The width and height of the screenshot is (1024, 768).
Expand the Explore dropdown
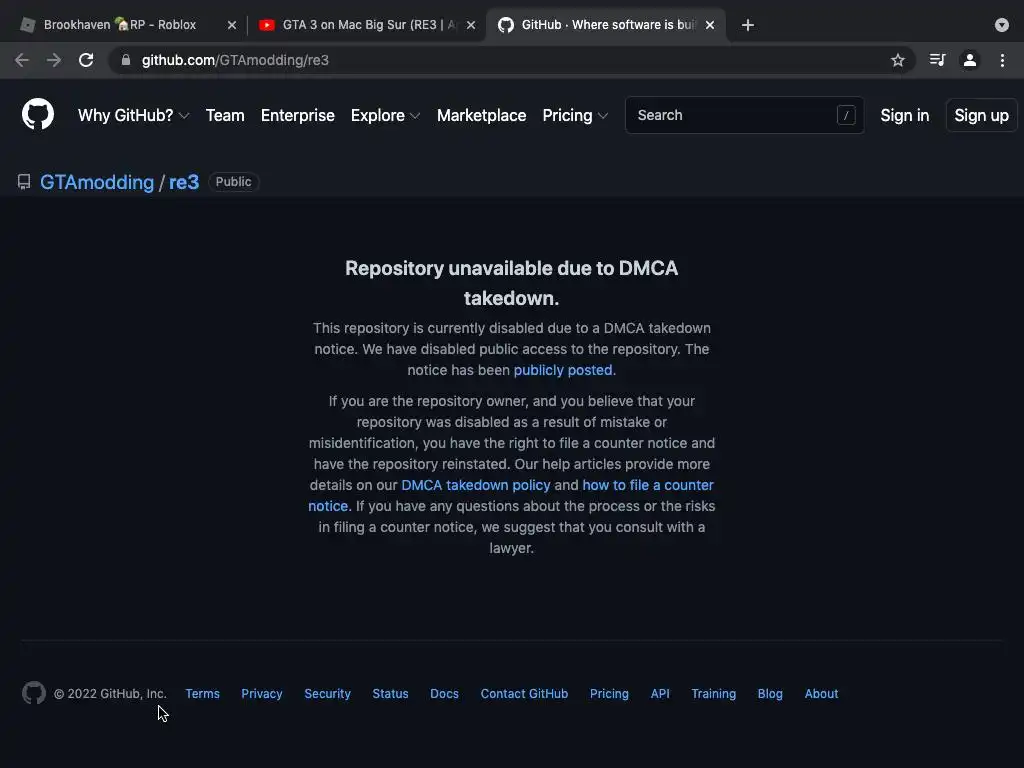pyautogui.click(x=385, y=115)
